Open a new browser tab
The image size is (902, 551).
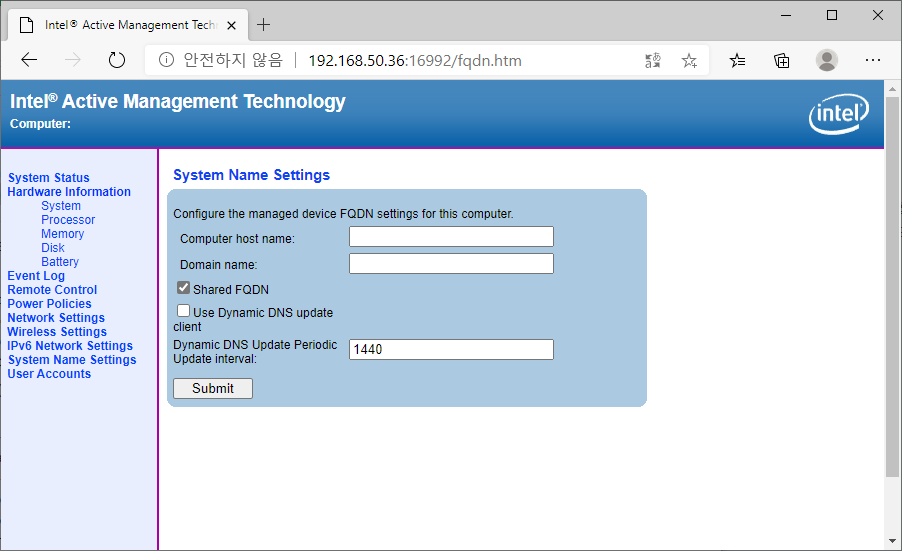[x=263, y=25]
